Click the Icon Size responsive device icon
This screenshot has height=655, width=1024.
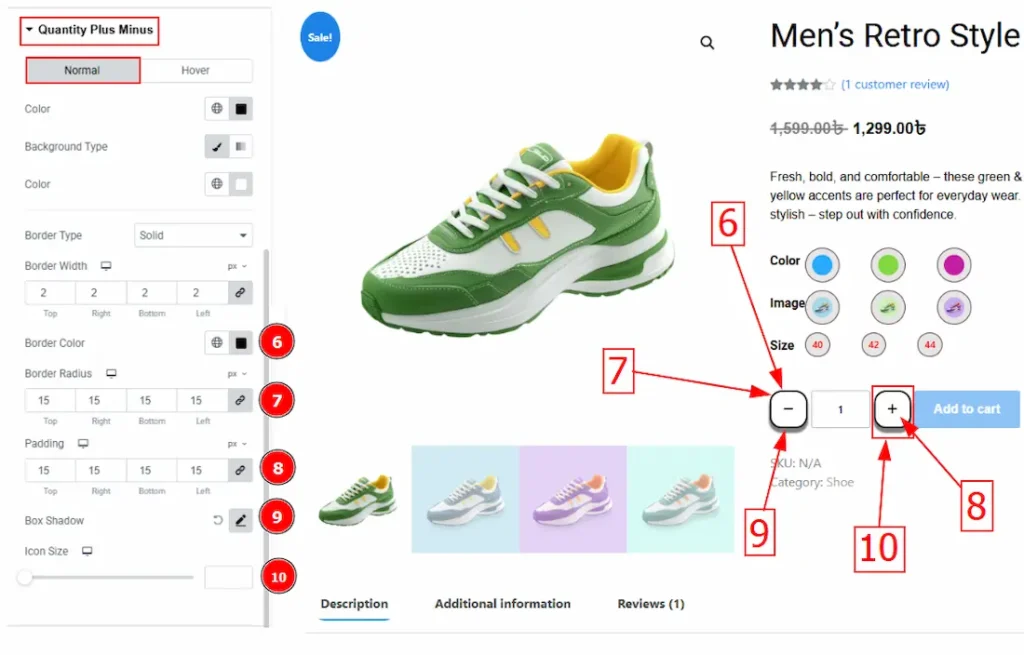pos(87,551)
